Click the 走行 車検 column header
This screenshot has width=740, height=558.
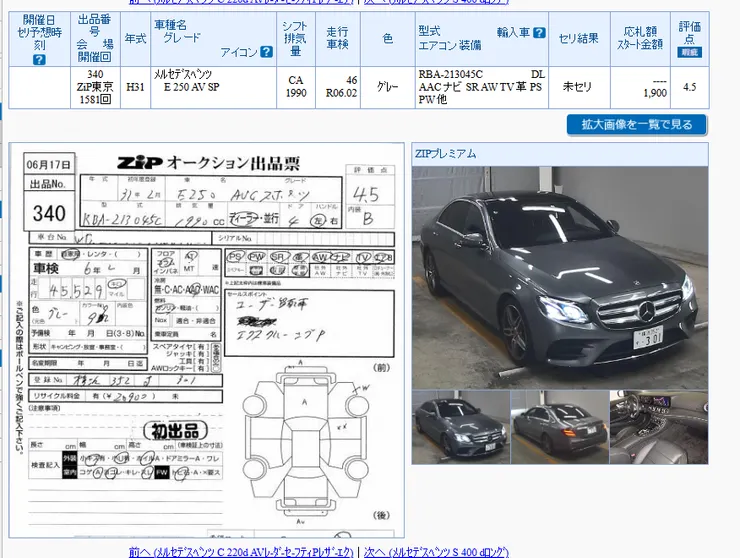[337, 39]
